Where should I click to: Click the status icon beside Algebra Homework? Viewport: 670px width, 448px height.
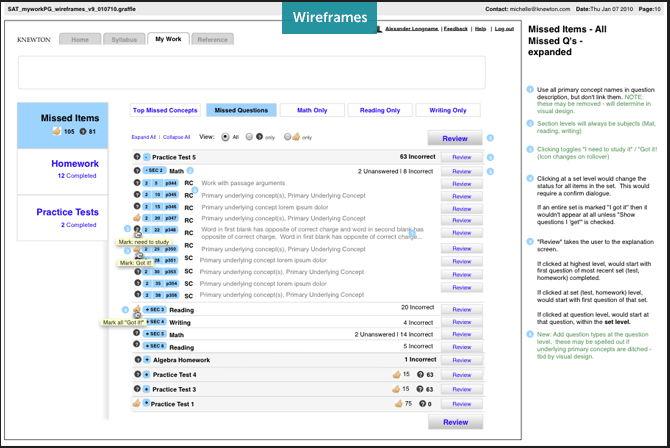pos(137,358)
